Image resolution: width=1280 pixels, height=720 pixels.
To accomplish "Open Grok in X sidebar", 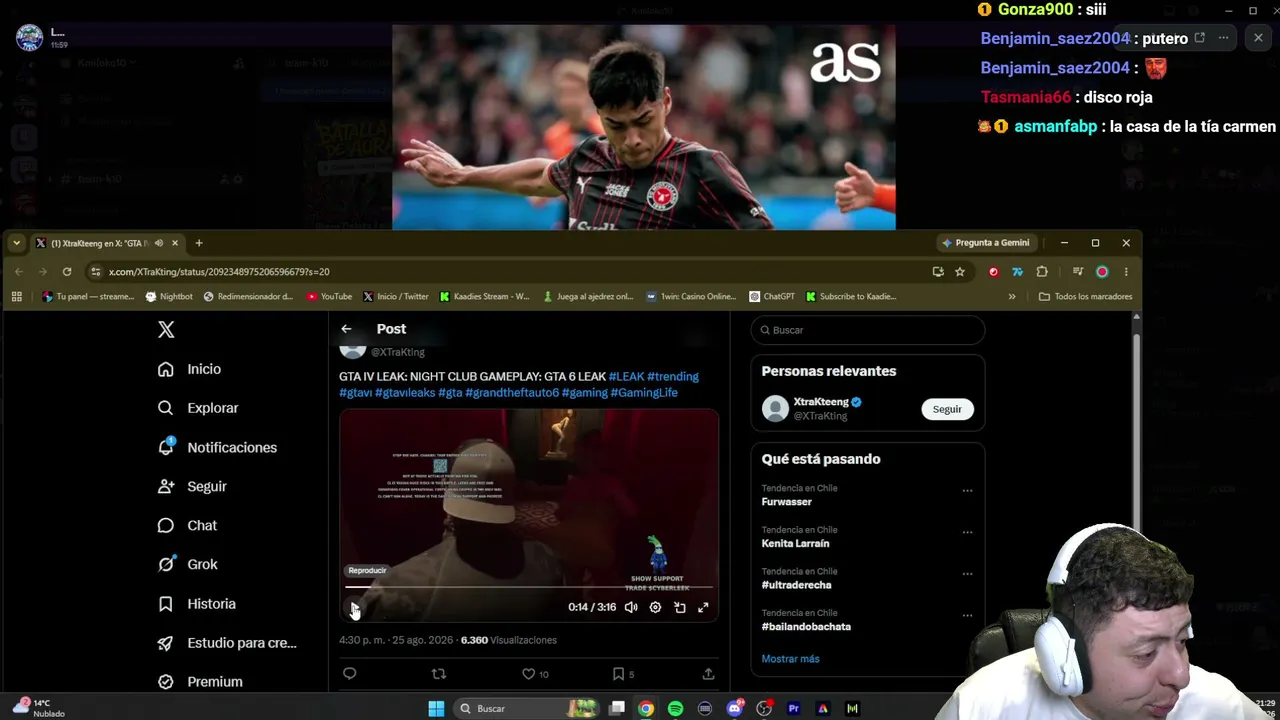I will [187, 564].
